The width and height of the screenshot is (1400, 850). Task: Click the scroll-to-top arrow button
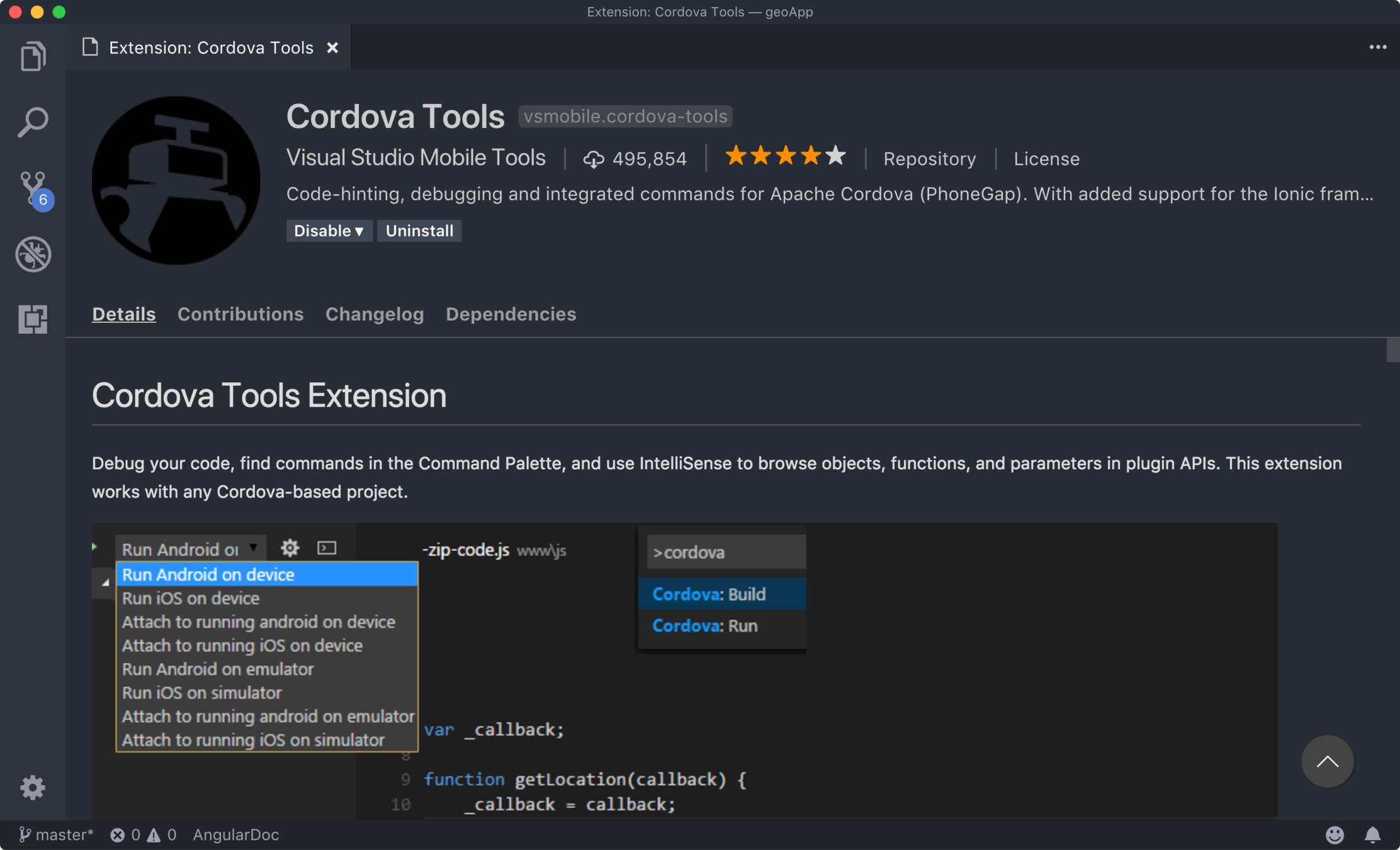[1327, 762]
